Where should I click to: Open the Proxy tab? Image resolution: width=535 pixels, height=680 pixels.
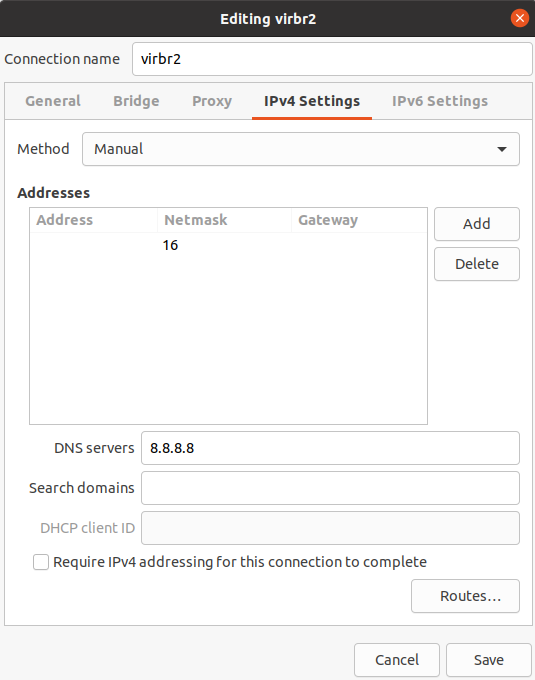click(x=212, y=101)
